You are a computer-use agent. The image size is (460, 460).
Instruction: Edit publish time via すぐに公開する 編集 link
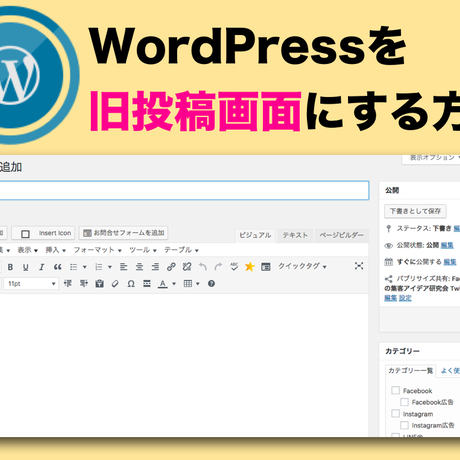[x=450, y=262]
